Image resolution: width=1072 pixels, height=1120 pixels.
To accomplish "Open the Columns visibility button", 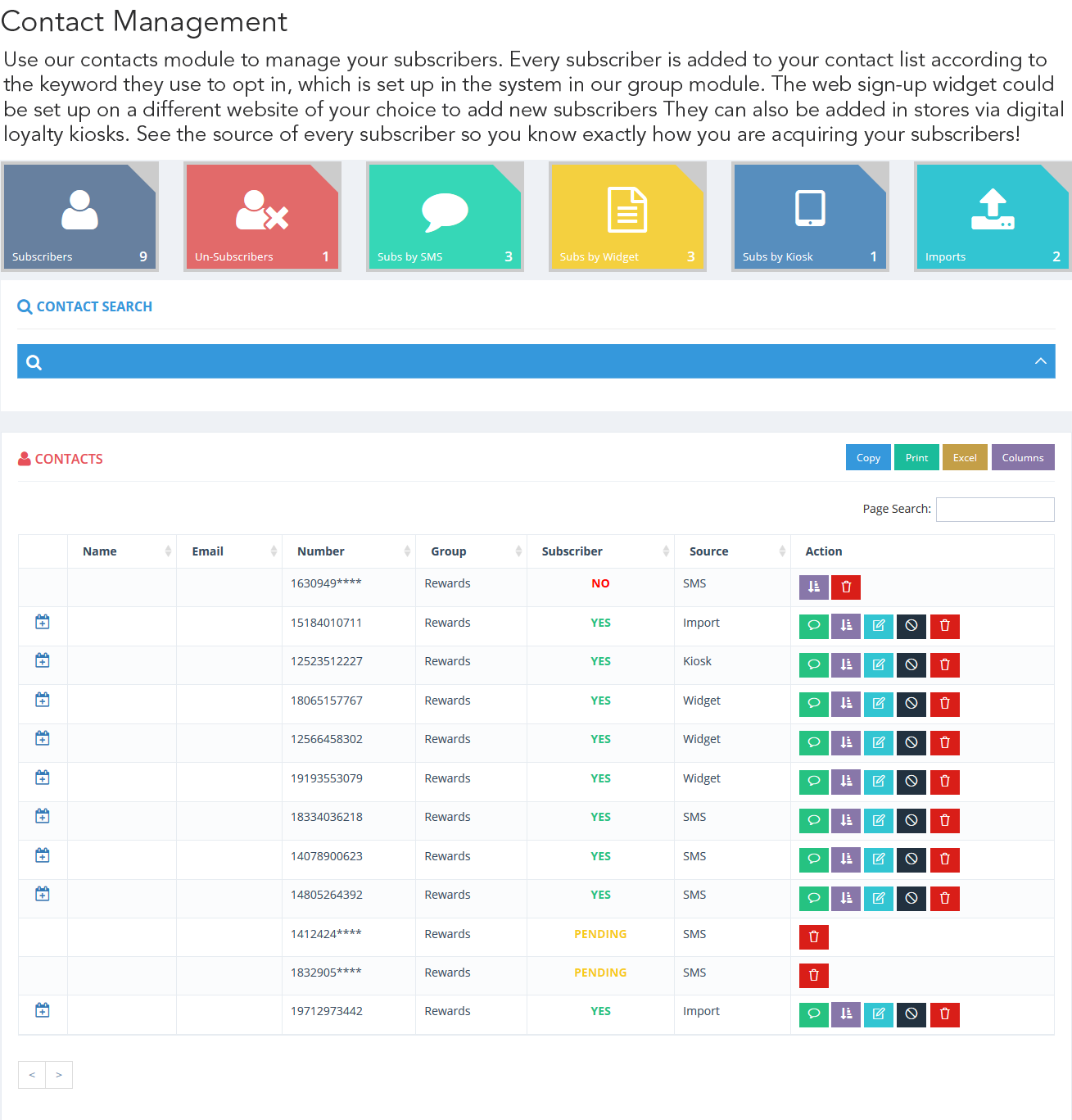I will [x=1022, y=457].
